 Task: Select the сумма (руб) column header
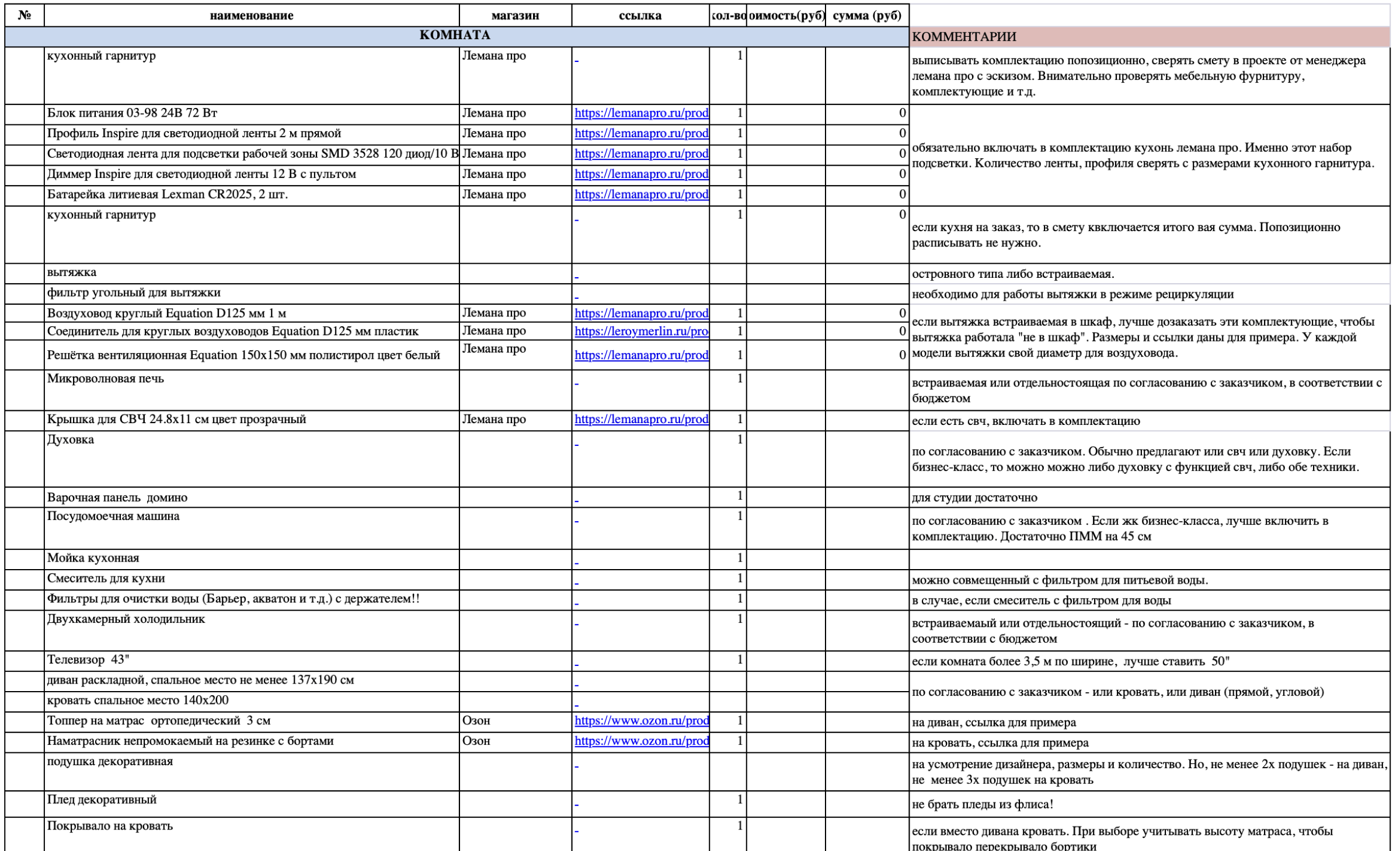tap(866, 16)
